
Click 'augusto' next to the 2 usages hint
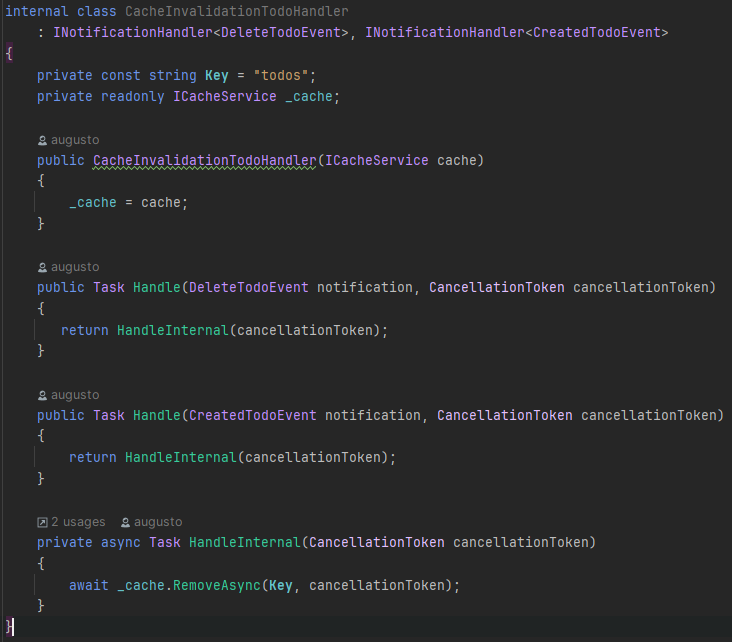pyautogui.click(x=159, y=522)
